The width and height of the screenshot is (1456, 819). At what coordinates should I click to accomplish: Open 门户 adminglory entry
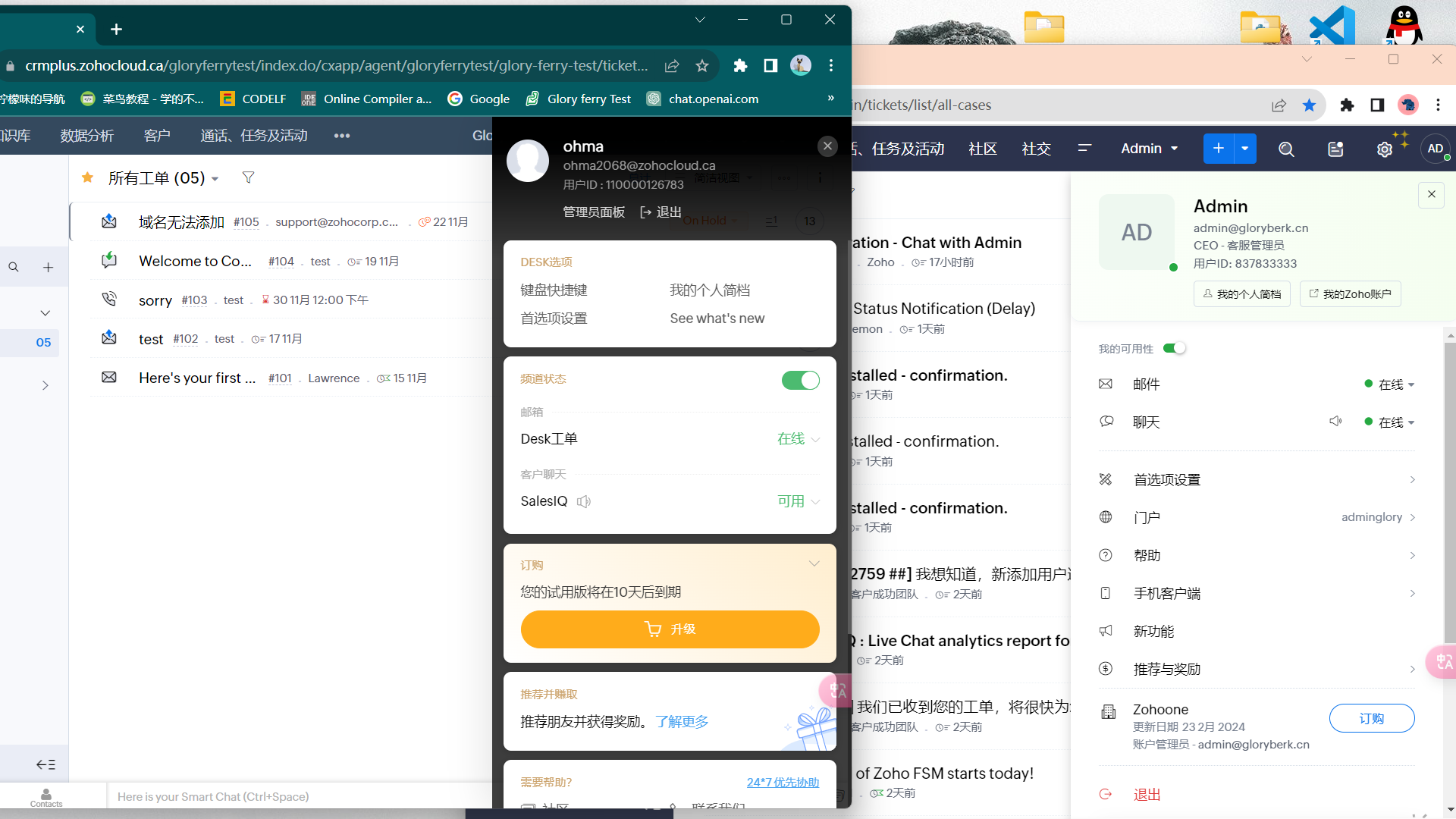pos(1257,518)
